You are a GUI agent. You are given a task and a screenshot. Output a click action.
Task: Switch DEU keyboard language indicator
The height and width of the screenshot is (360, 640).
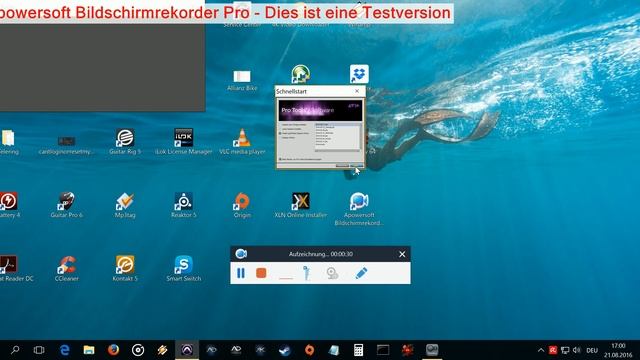592,350
